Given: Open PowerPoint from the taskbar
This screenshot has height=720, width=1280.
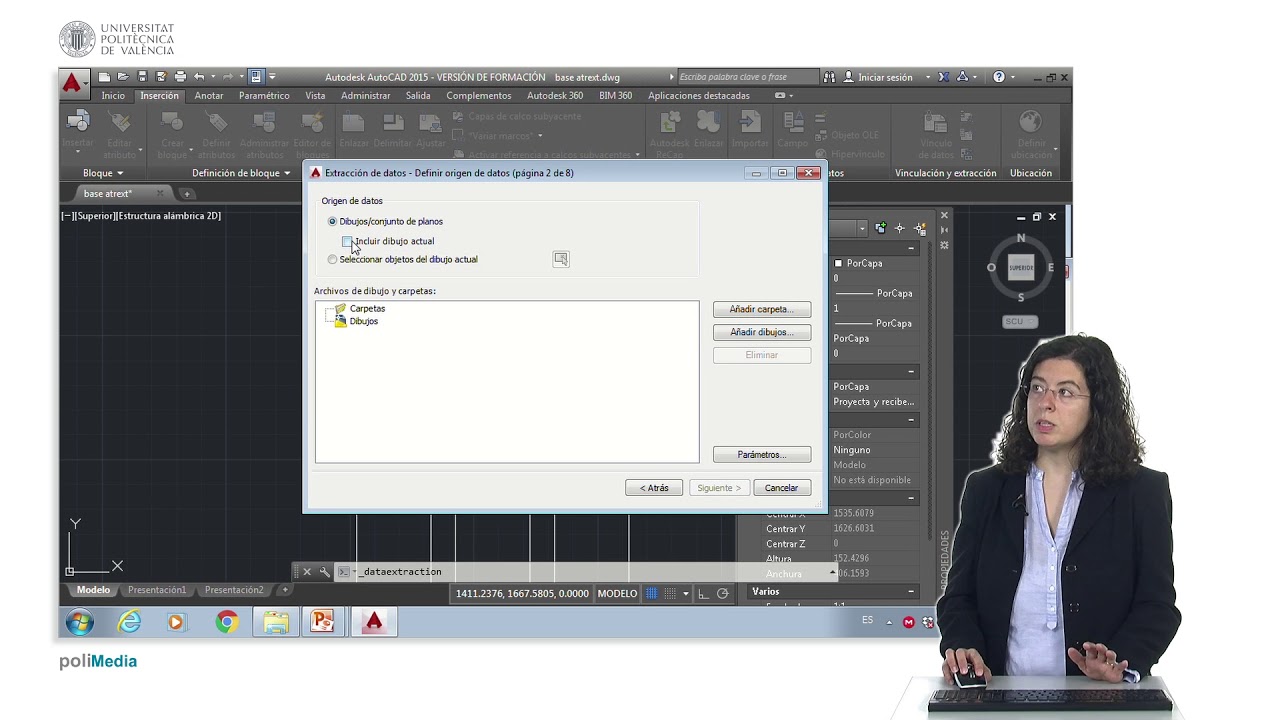Looking at the screenshot, I should point(322,622).
